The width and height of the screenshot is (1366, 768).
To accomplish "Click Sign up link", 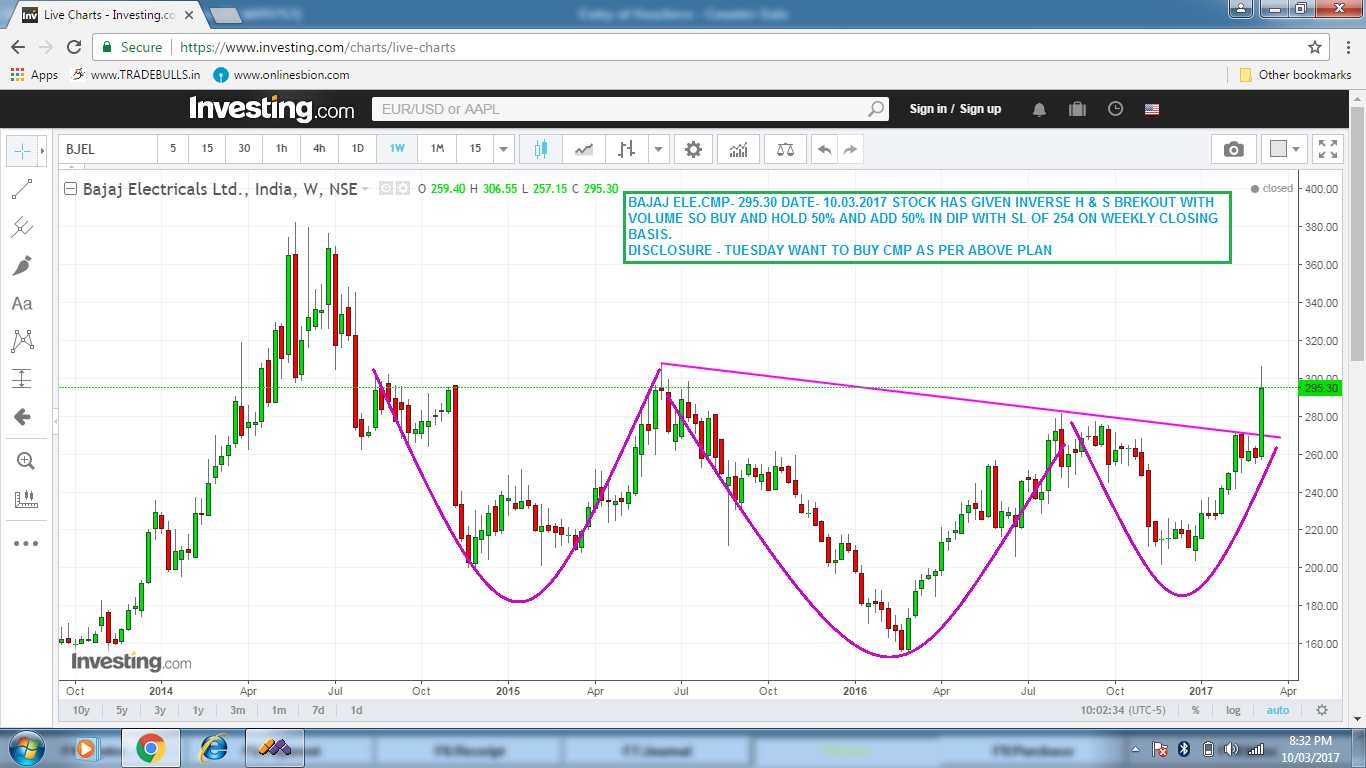I will pyautogui.click(x=980, y=109).
